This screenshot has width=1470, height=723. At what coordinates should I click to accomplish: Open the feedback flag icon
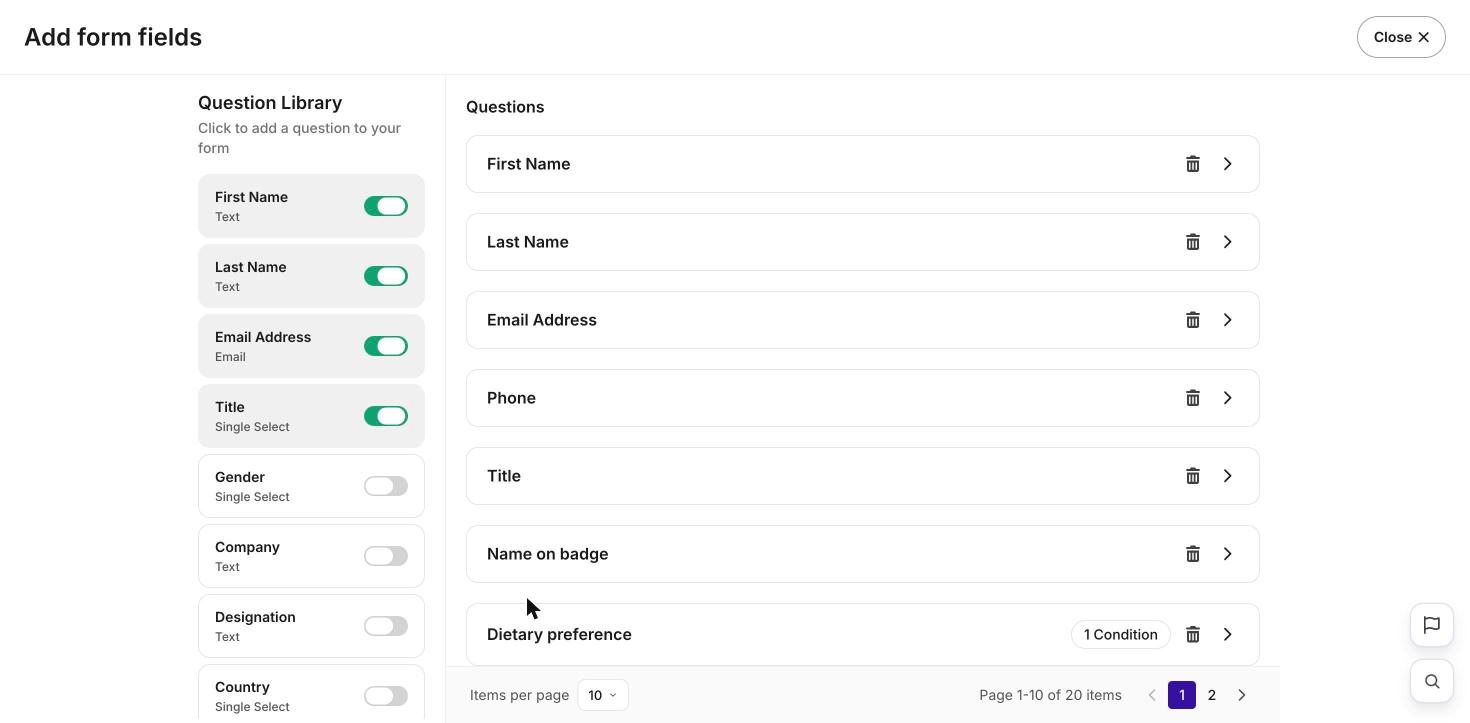click(1432, 625)
